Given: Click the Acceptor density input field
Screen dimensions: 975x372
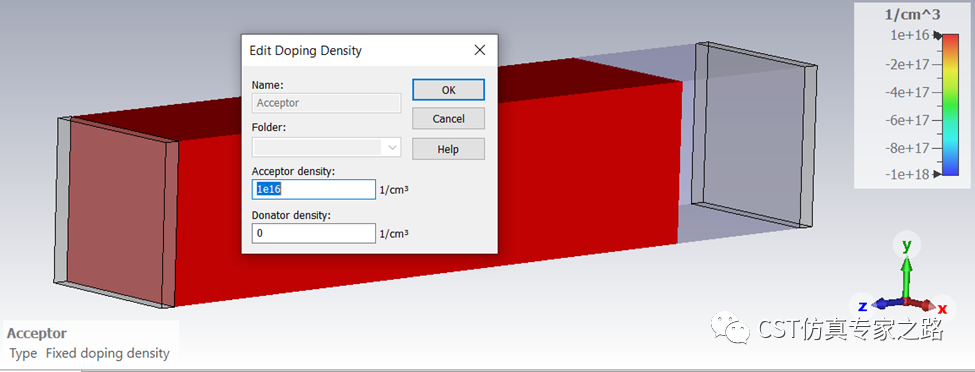Looking at the screenshot, I should point(313,189).
